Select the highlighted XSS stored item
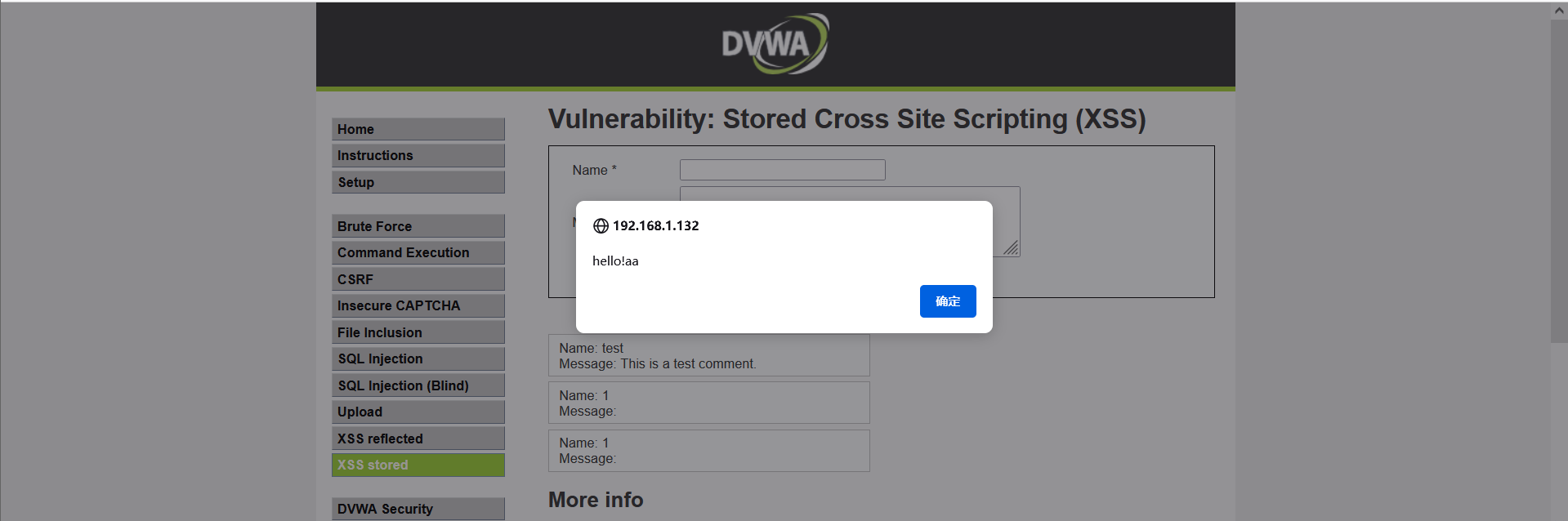The image size is (1568, 521). 418,465
